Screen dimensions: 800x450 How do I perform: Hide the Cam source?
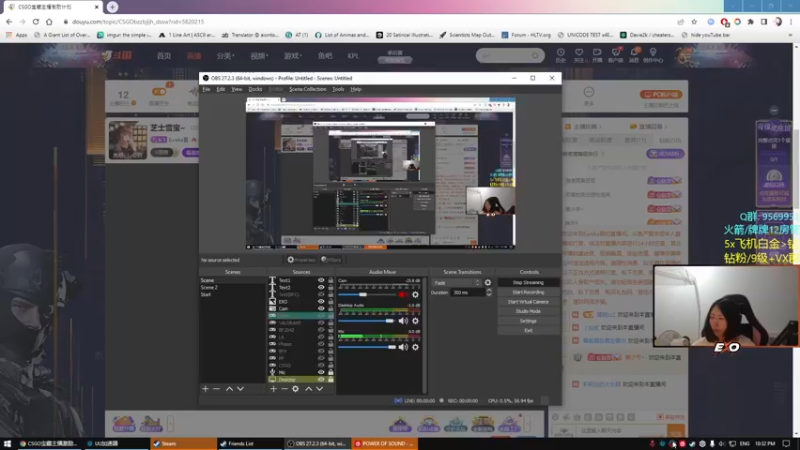point(321,309)
